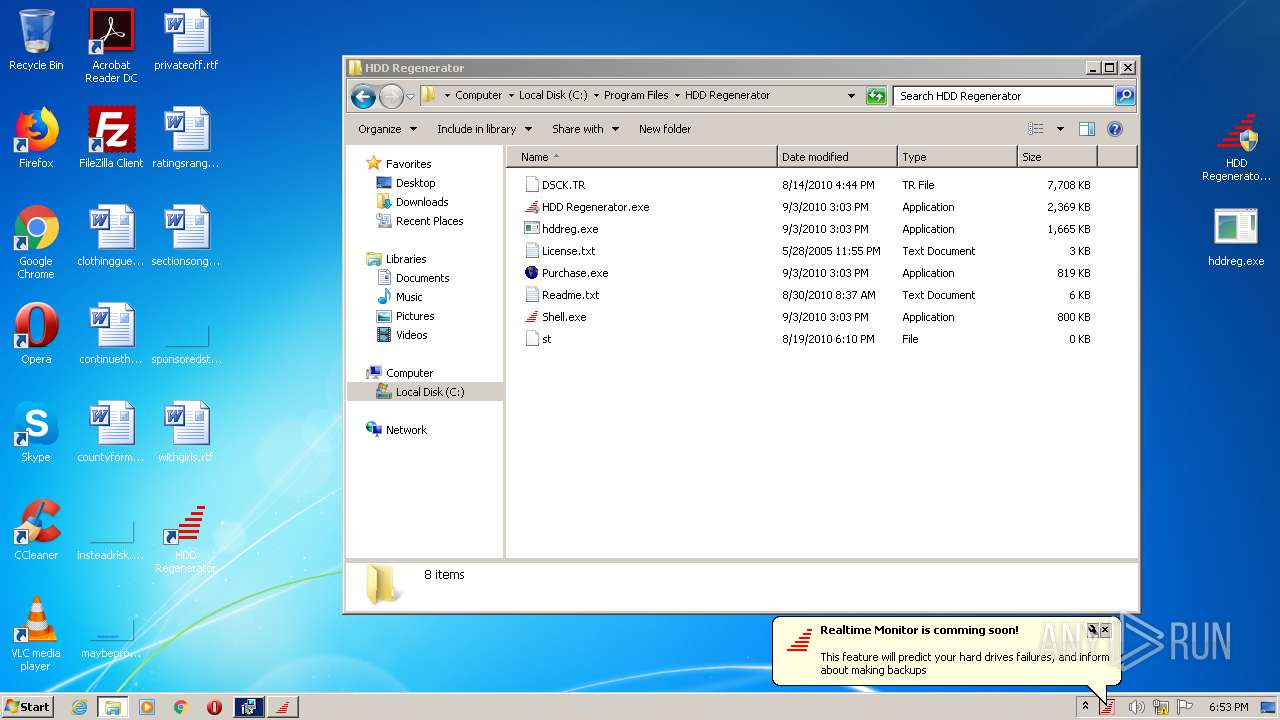Open Internet Explorer from taskbar
This screenshot has width=1280, height=720.
click(x=79, y=707)
